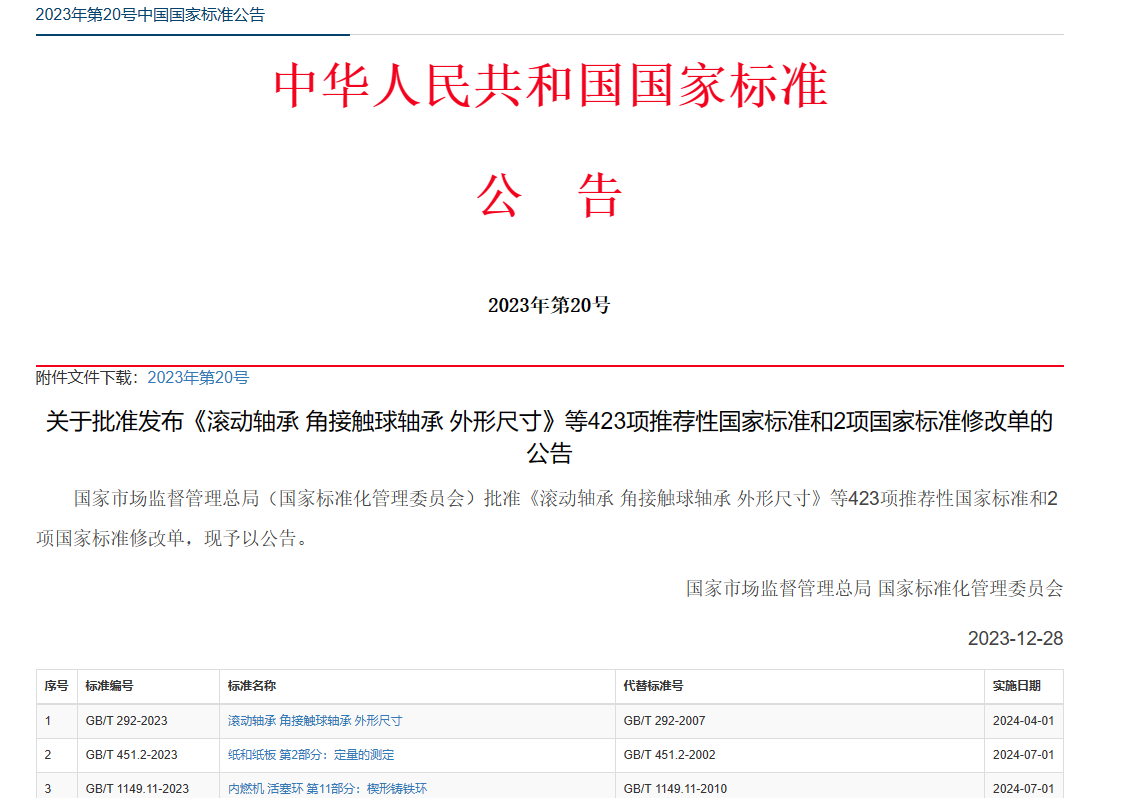Image resolution: width=1131 pixels, height=798 pixels.
Task: Select the GB/T 292-2023 standard number cell
Action: (x=126, y=720)
